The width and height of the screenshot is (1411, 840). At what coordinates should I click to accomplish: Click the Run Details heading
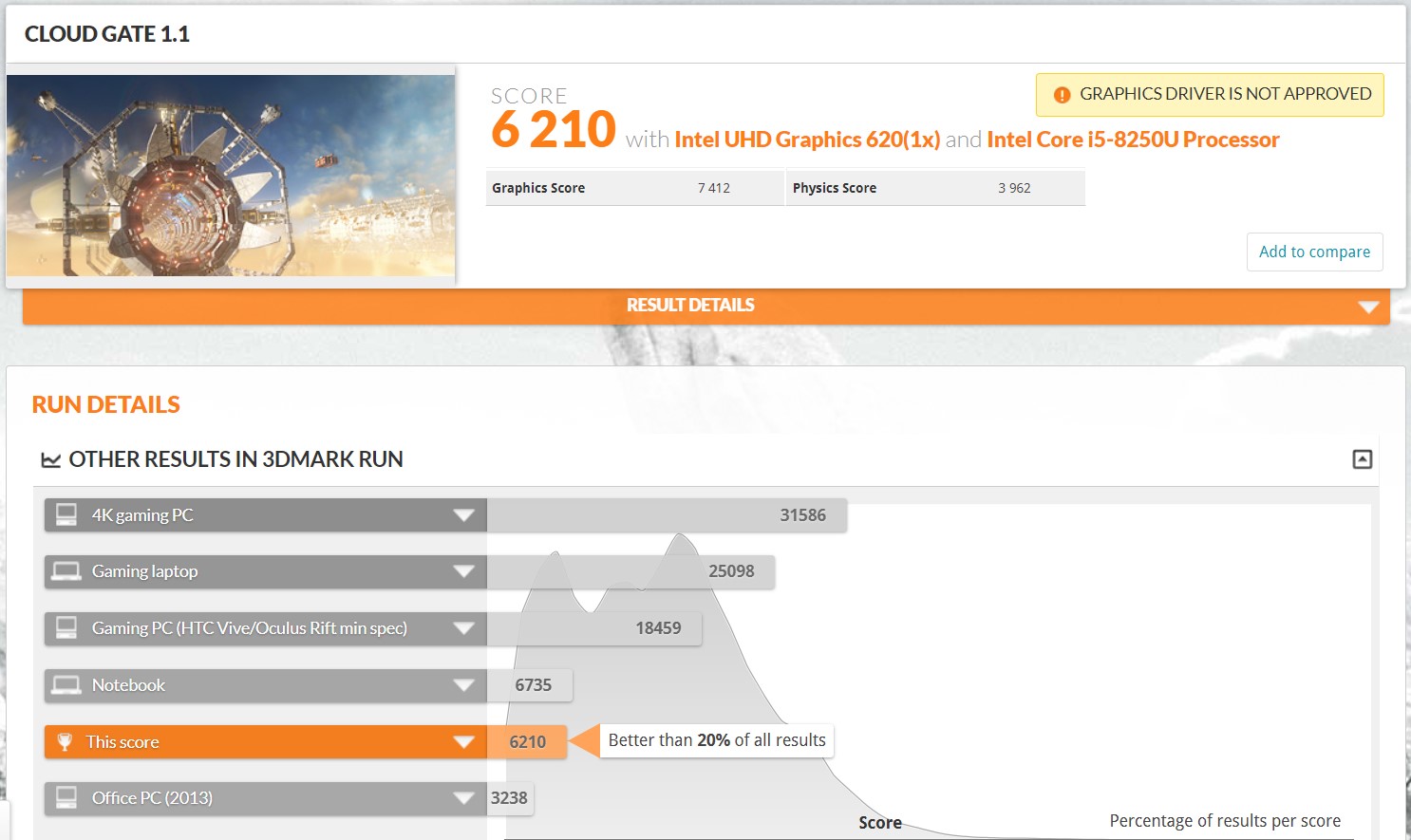pyautogui.click(x=105, y=404)
